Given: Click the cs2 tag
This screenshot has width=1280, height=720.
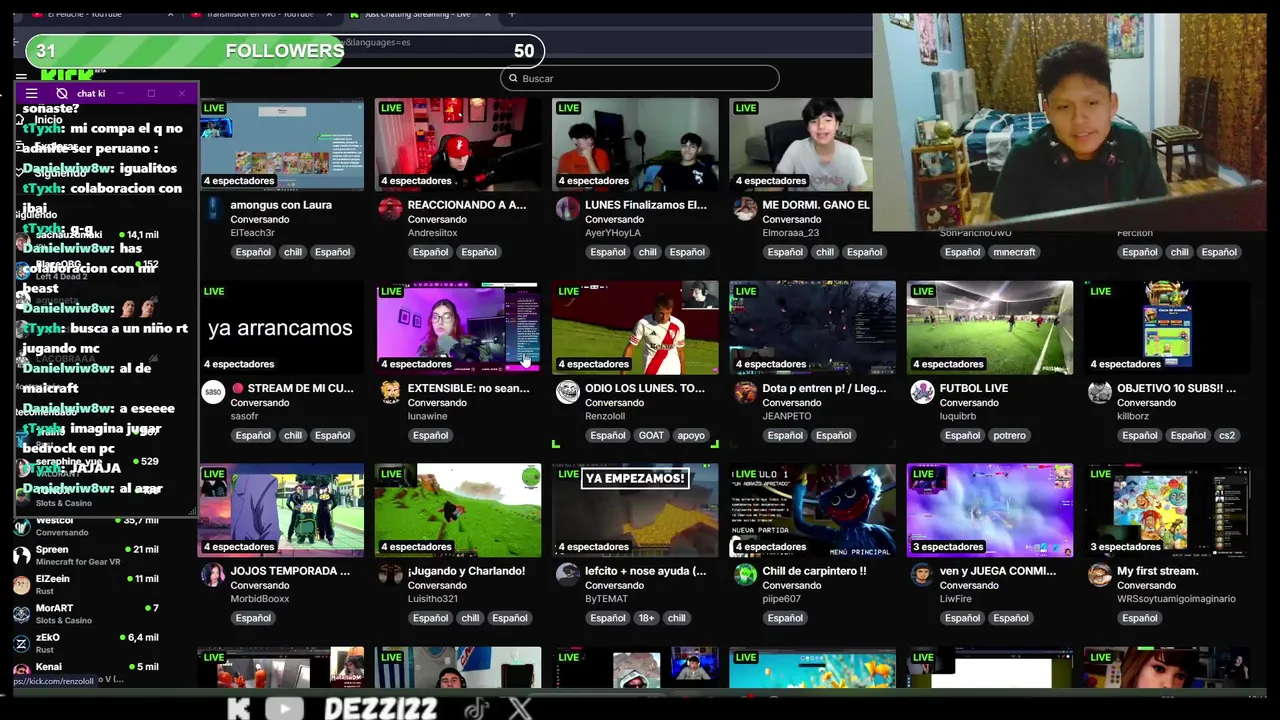Looking at the screenshot, I should [1227, 435].
